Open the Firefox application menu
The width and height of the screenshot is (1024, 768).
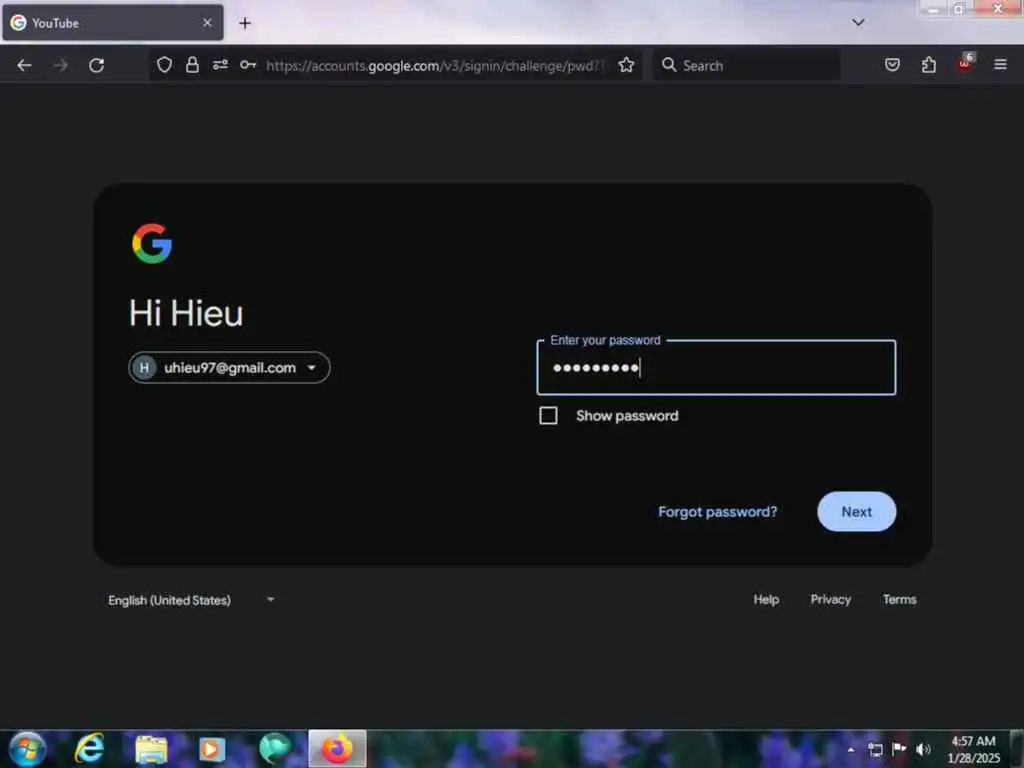(x=1000, y=65)
